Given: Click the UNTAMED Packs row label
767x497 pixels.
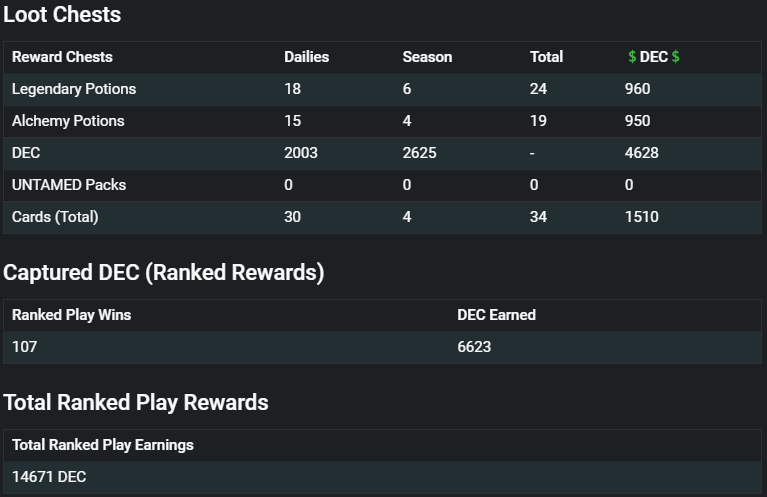Looking at the screenshot, I should 69,185.
